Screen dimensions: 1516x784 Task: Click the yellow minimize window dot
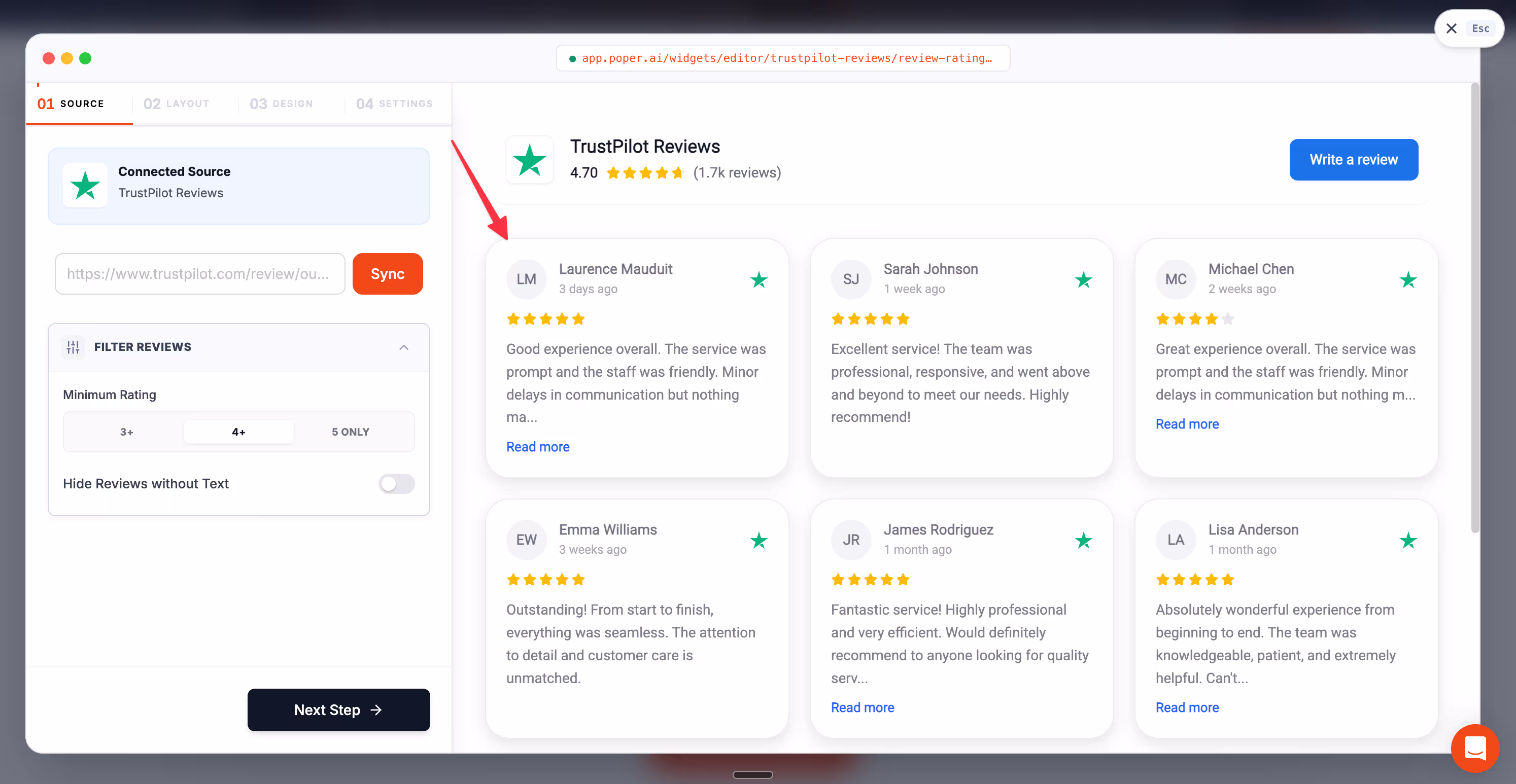(x=67, y=58)
